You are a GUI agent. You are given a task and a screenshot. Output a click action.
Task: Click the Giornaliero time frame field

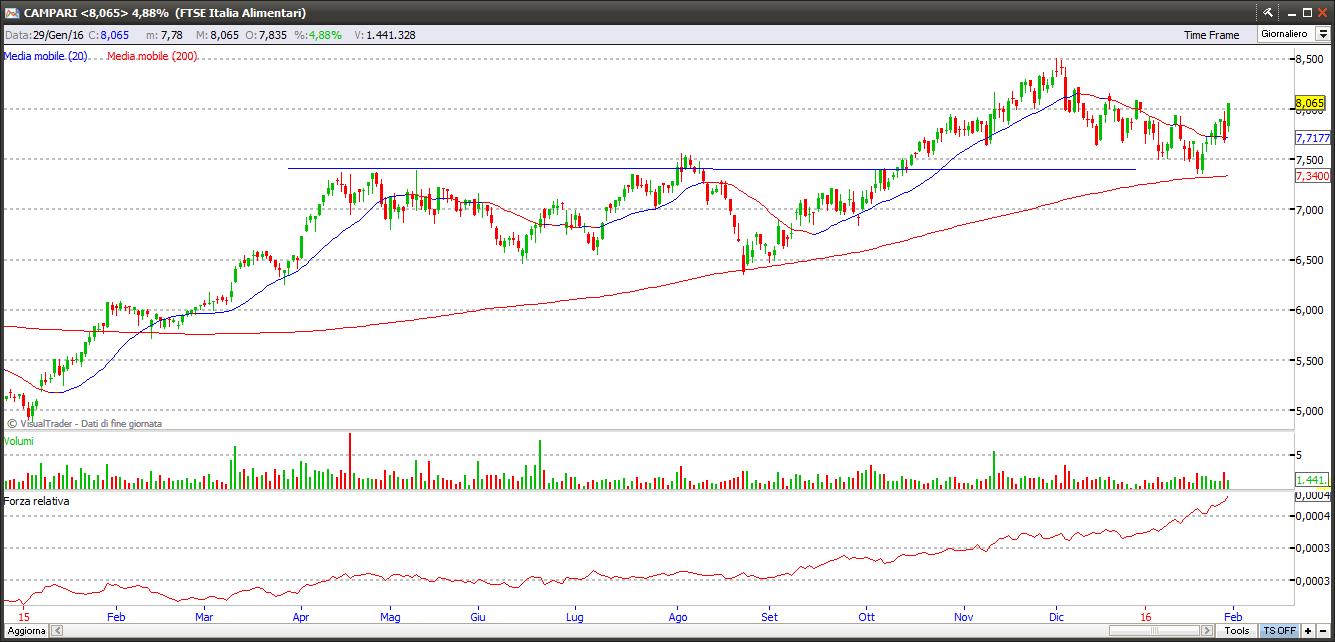coord(1286,34)
